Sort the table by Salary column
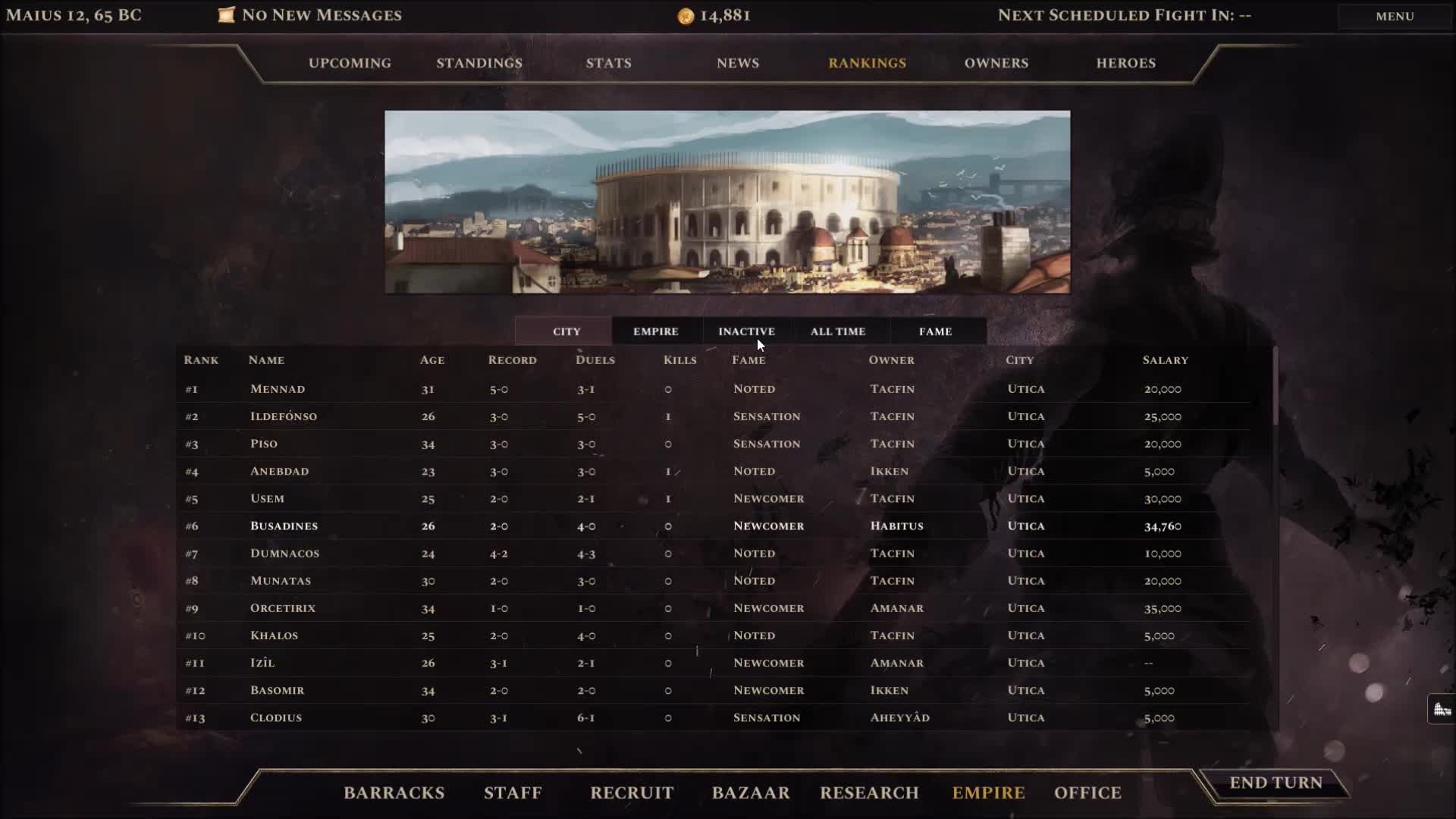1456x819 pixels. (1165, 360)
